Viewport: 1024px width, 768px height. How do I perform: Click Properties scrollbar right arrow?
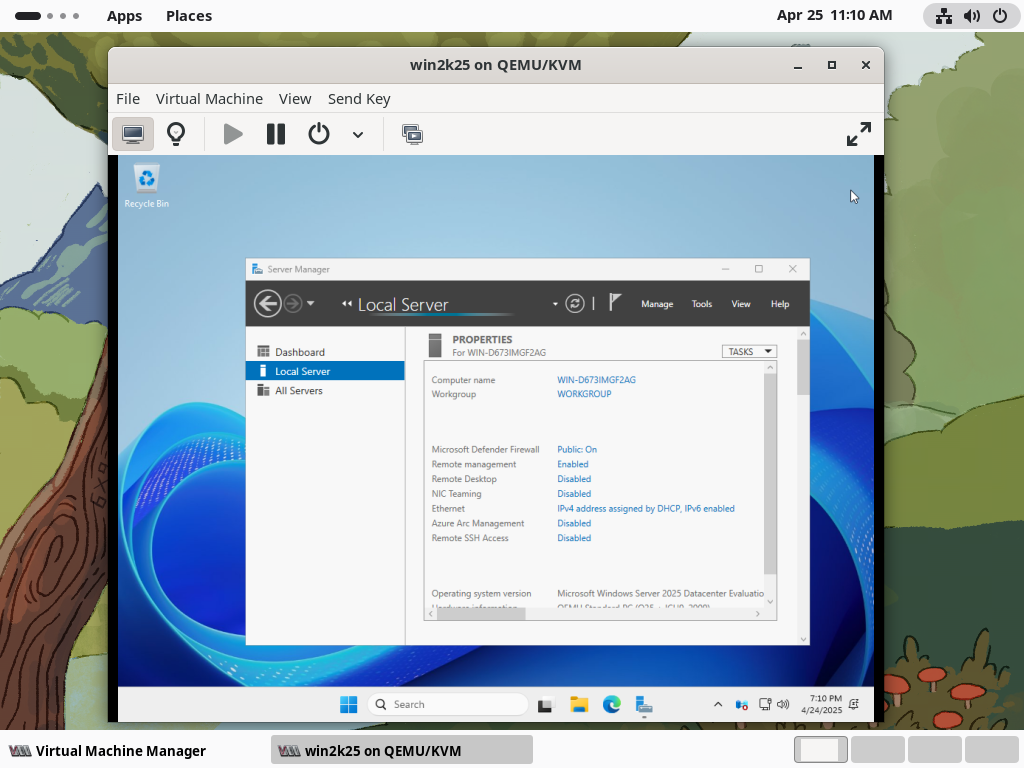(758, 613)
